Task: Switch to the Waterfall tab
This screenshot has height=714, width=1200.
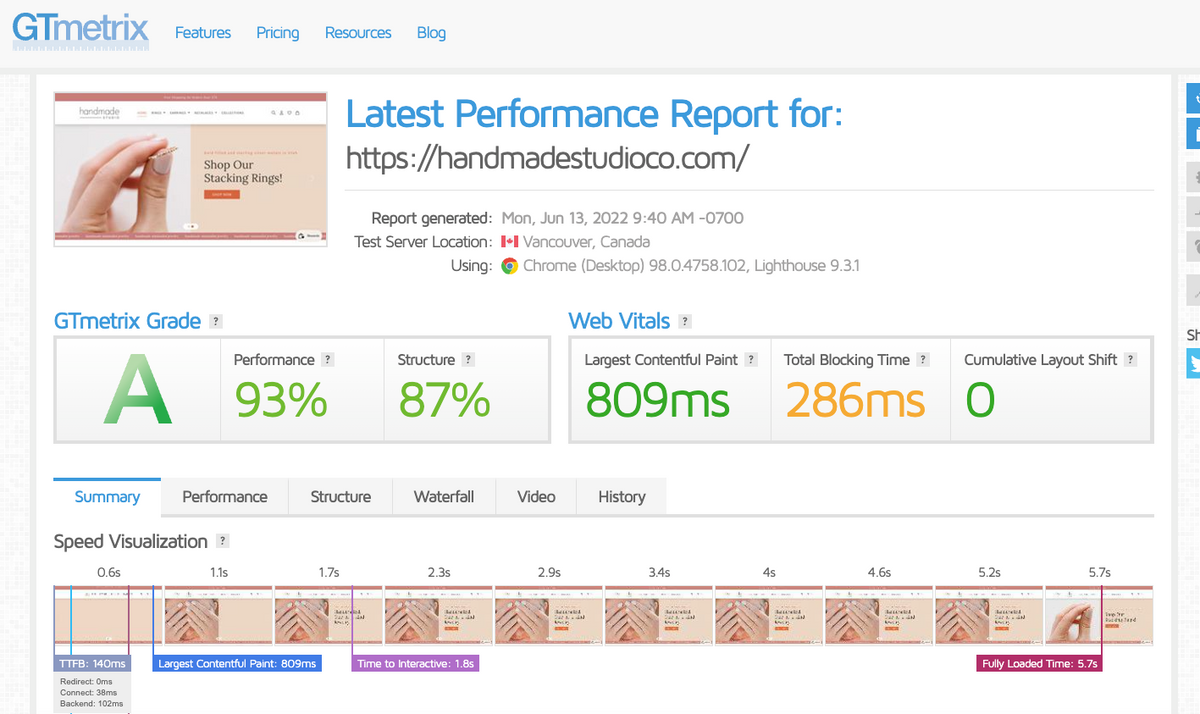Action: coord(444,497)
